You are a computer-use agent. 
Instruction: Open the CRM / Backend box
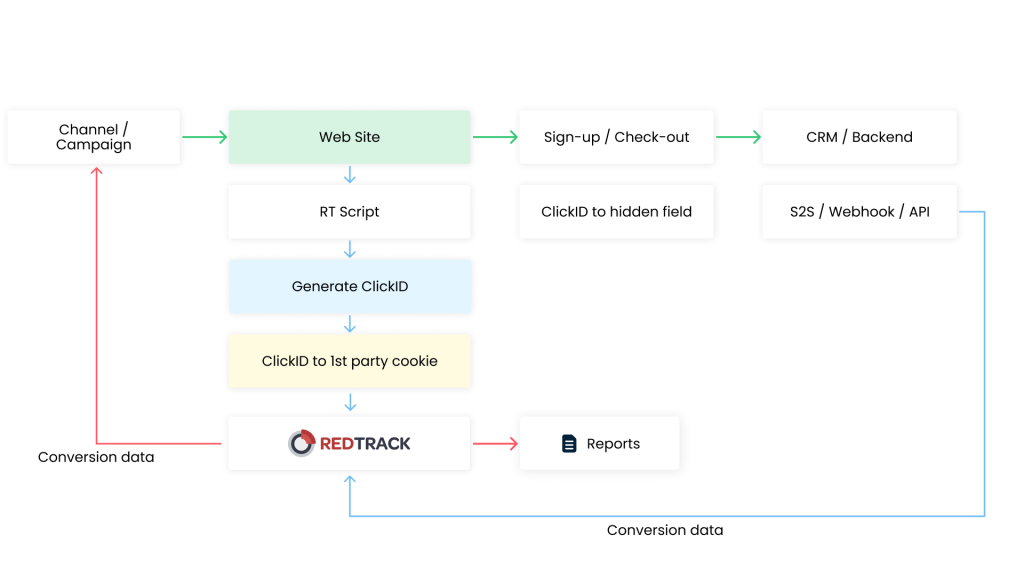[859, 137]
